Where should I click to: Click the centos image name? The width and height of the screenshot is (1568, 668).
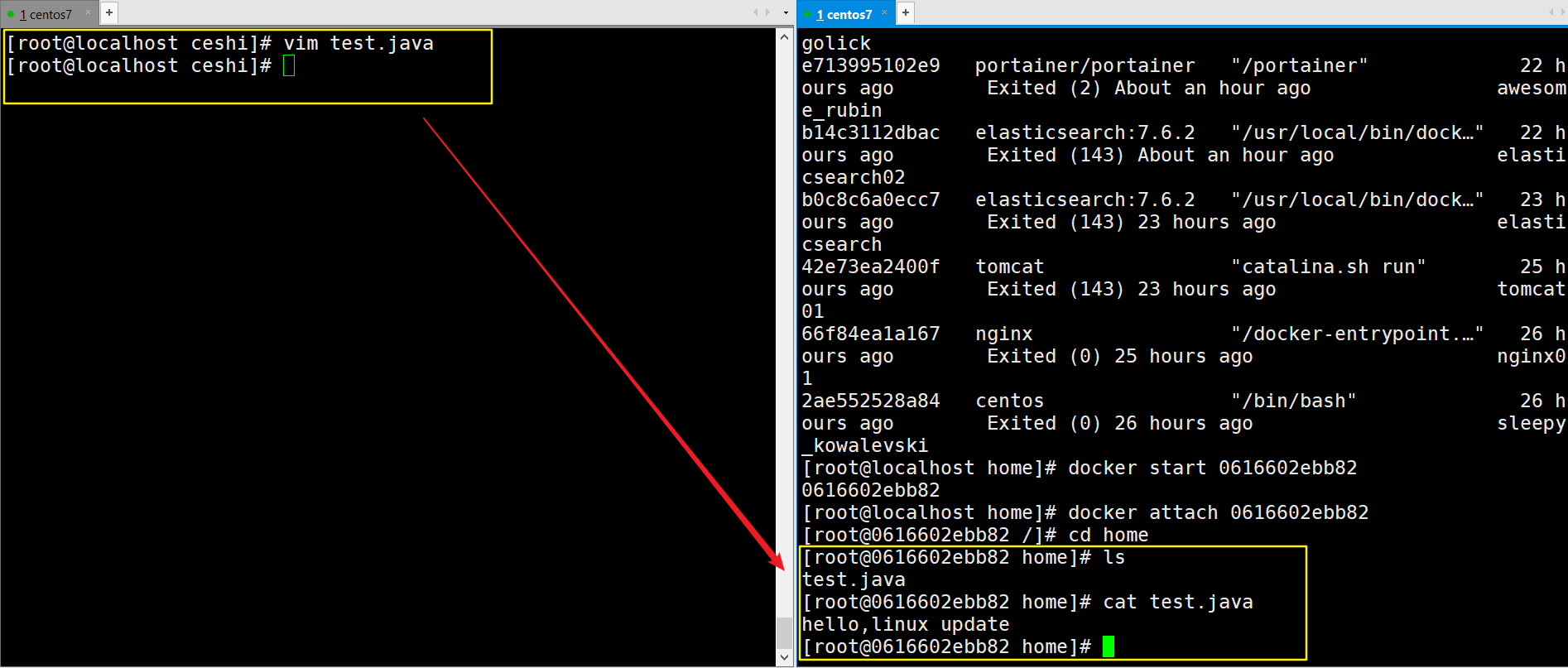click(1010, 401)
